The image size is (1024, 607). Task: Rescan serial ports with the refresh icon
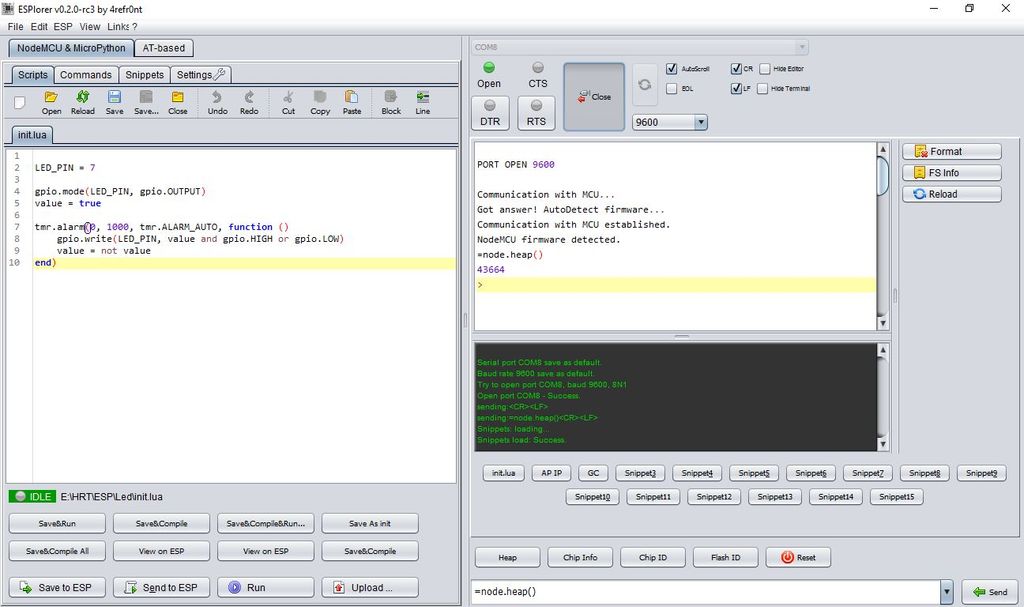click(645, 85)
